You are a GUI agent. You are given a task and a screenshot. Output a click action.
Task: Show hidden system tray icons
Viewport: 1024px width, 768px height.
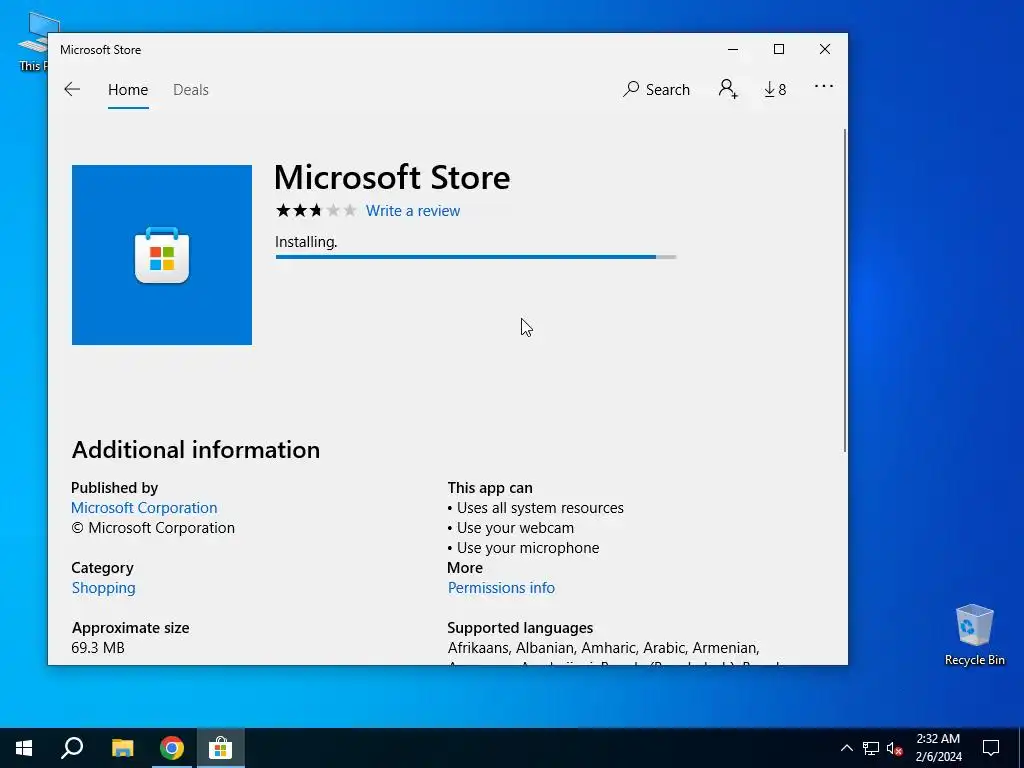point(846,748)
